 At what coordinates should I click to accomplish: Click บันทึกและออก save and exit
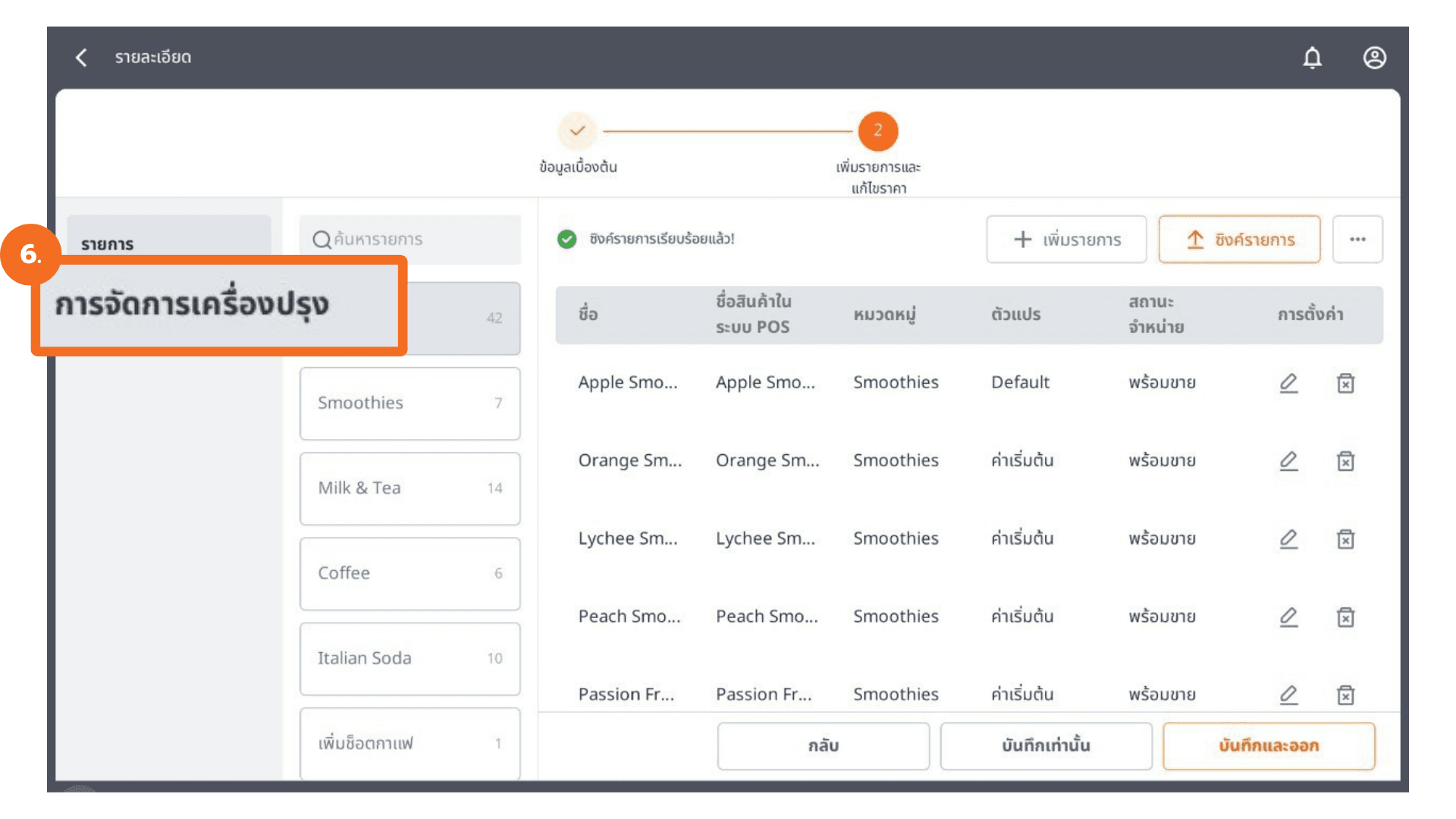coord(1268,746)
